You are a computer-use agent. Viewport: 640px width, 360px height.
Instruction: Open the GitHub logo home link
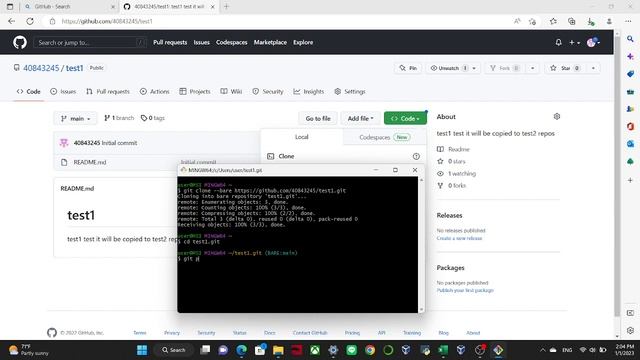pyautogui.click(x=20, y=42)
